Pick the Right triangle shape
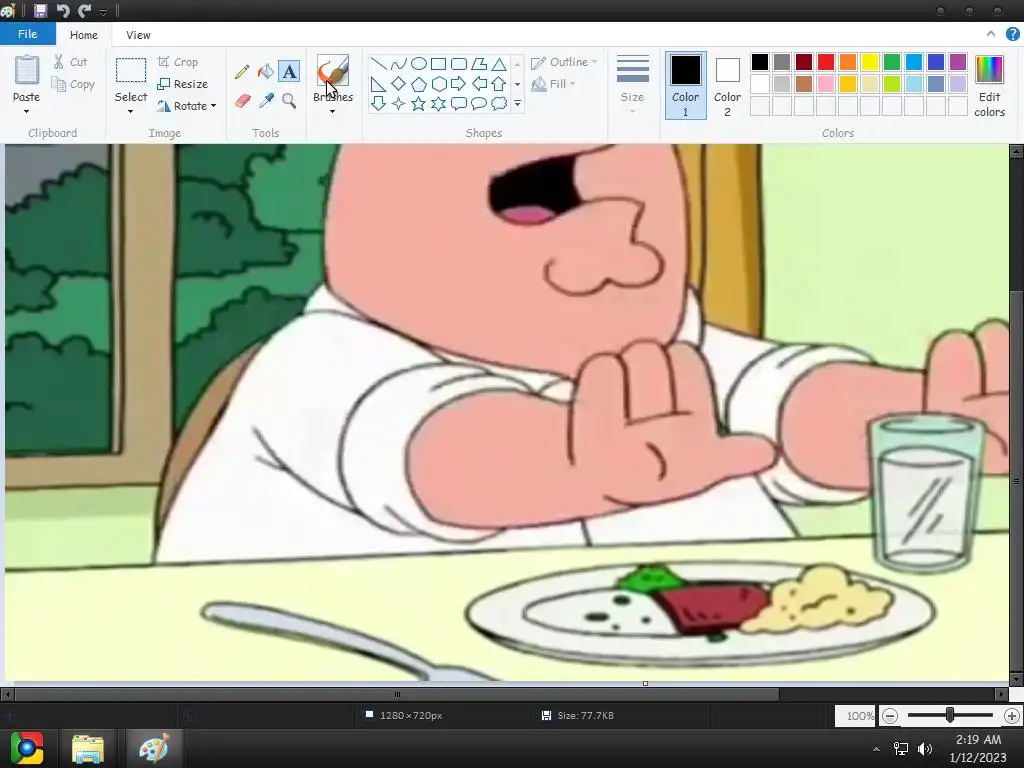 click(x=378, y=84)
